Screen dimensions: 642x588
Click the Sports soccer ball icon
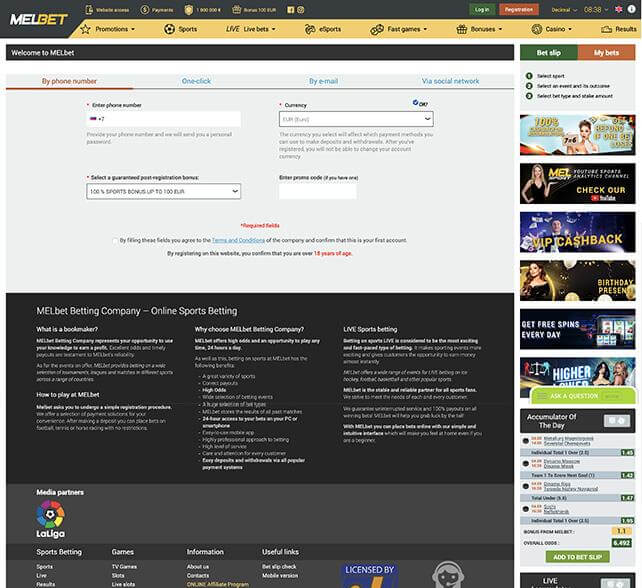point(169,29)
